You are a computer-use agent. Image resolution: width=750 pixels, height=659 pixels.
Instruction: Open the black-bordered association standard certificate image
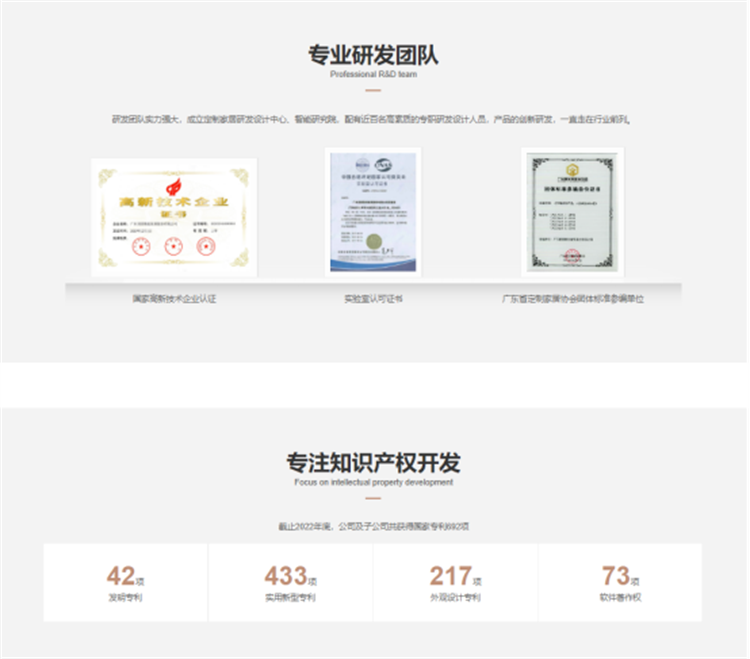(x=573, y=212)
